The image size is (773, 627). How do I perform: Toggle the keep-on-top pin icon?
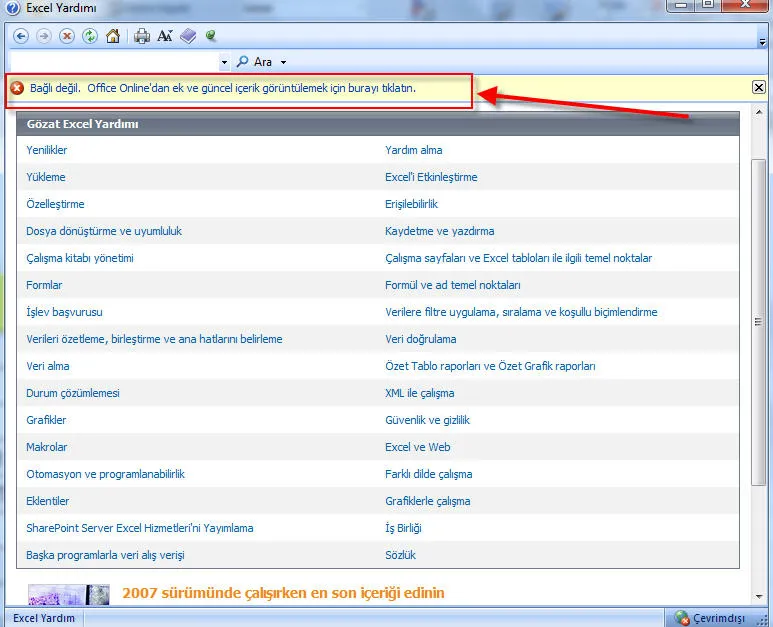click(211, 36)
